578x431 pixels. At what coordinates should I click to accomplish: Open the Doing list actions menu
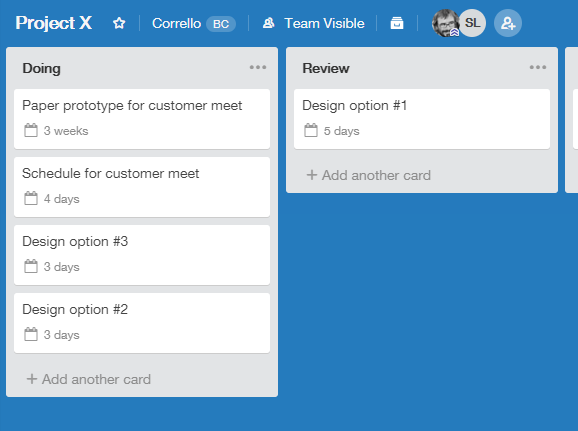(x=258, y=67)
